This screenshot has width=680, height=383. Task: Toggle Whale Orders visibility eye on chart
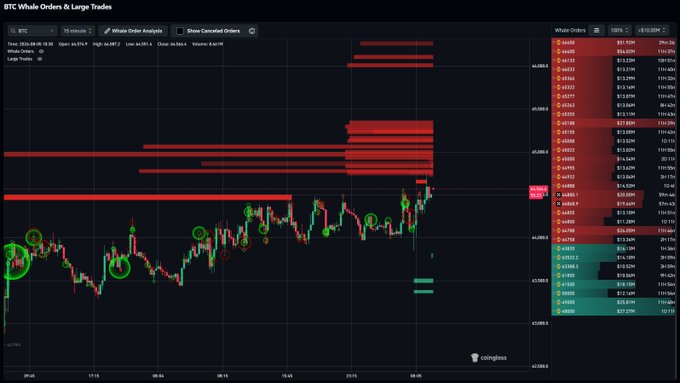[41, 51]
